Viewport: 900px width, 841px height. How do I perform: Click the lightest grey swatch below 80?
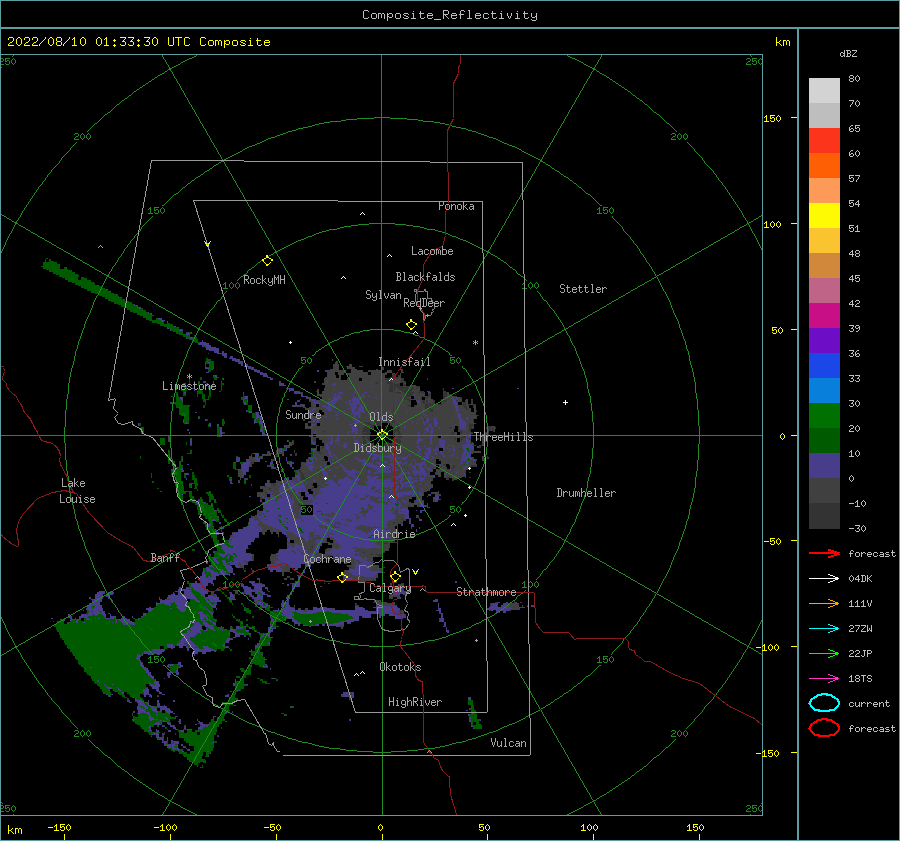pos(824,91)
